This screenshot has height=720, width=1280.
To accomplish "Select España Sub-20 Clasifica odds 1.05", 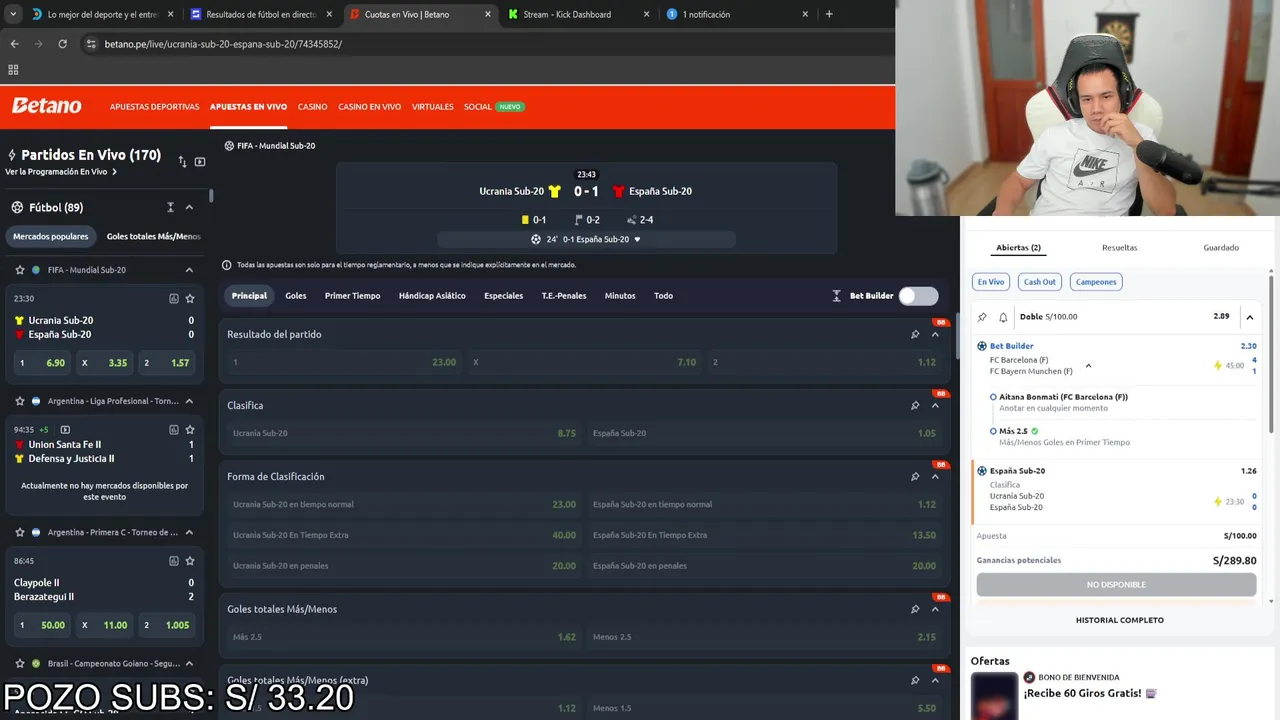I will pyautogui.click(x=764, y=433).
